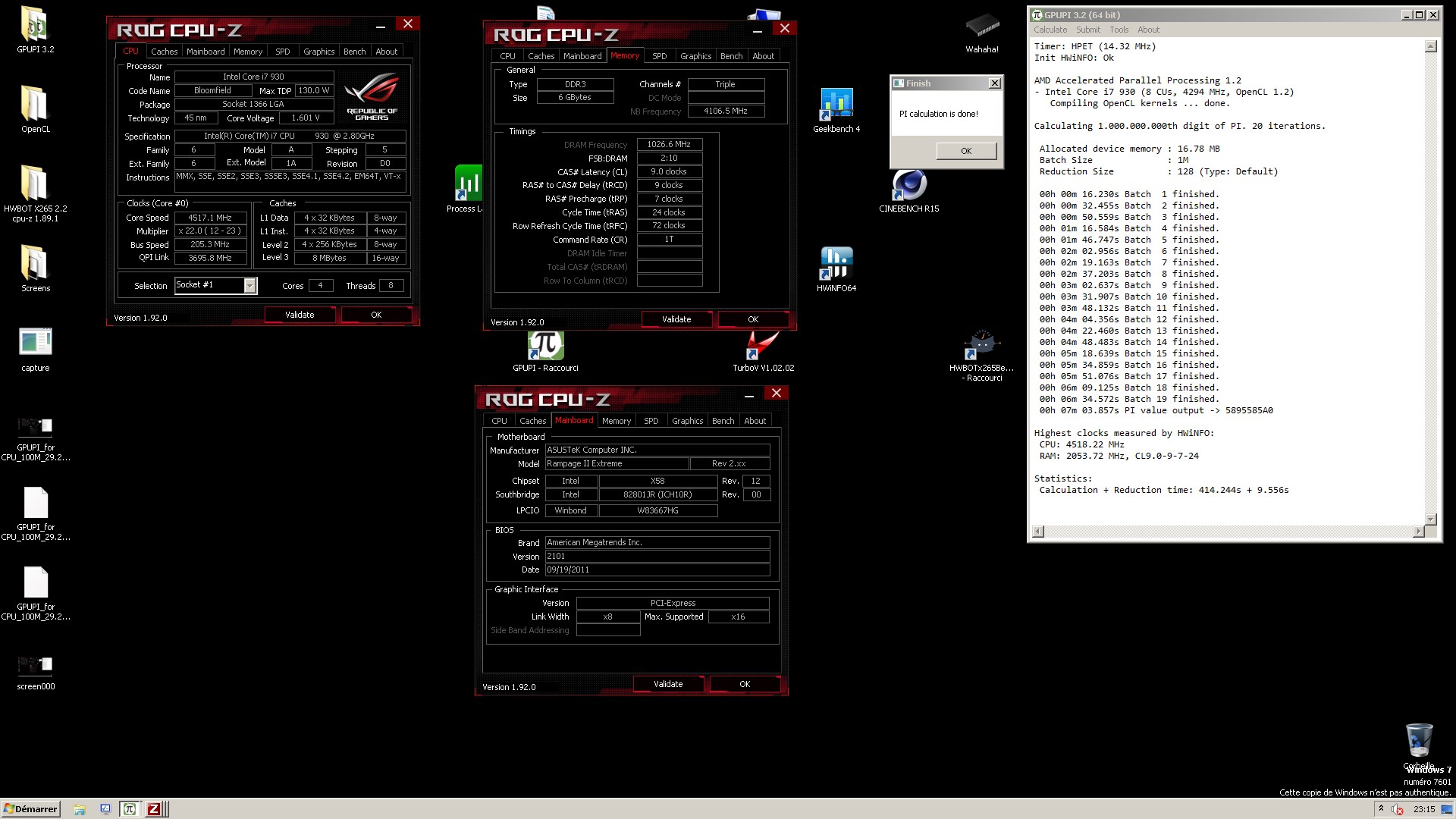This screenshot has width=1456, height=819.
Task: Click GPUPI horizontal scrollbar left arrow
Action: (1039, 532)
